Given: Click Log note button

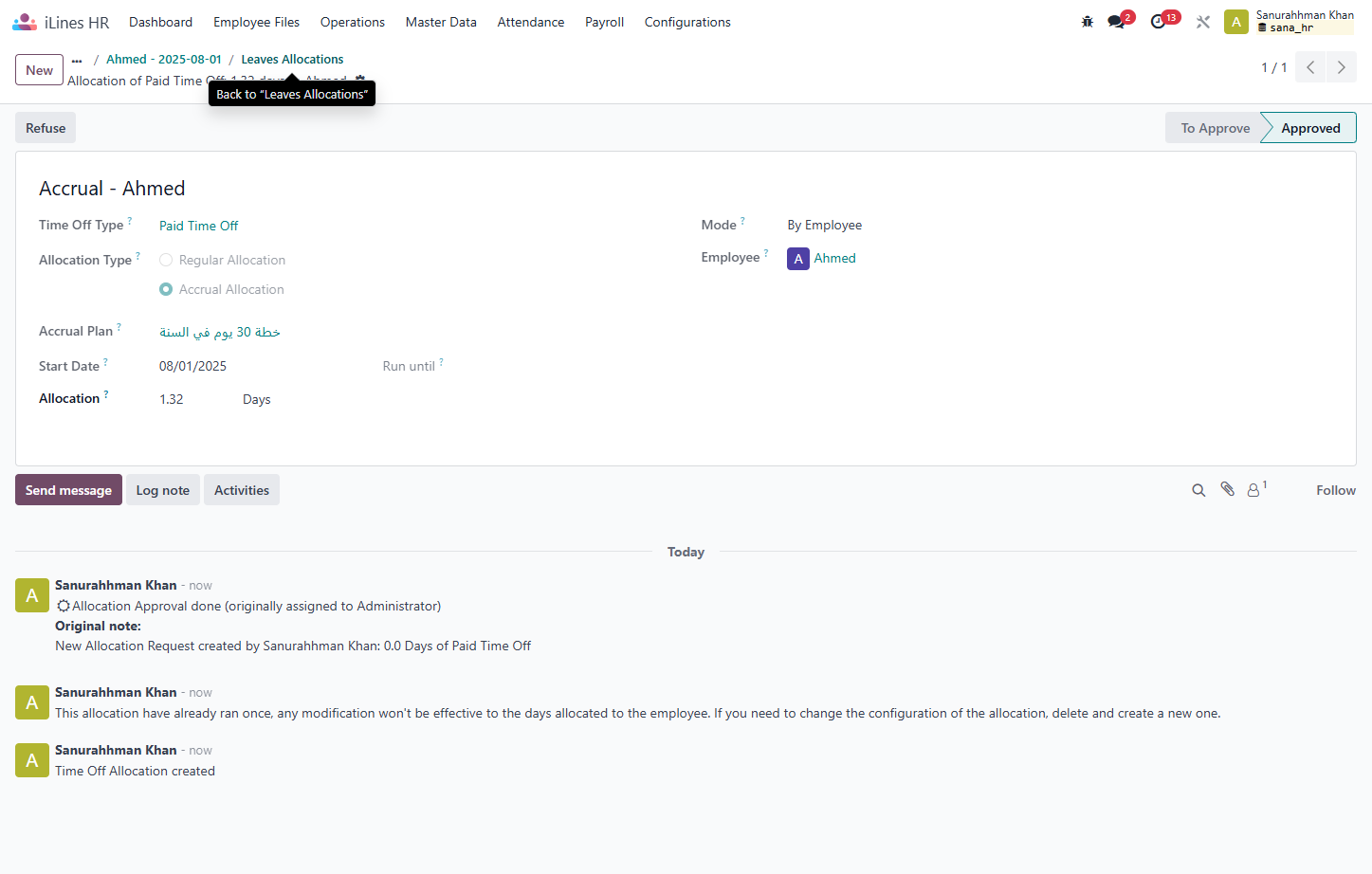Looking at the screenshot, I should (x=163, y=490).
